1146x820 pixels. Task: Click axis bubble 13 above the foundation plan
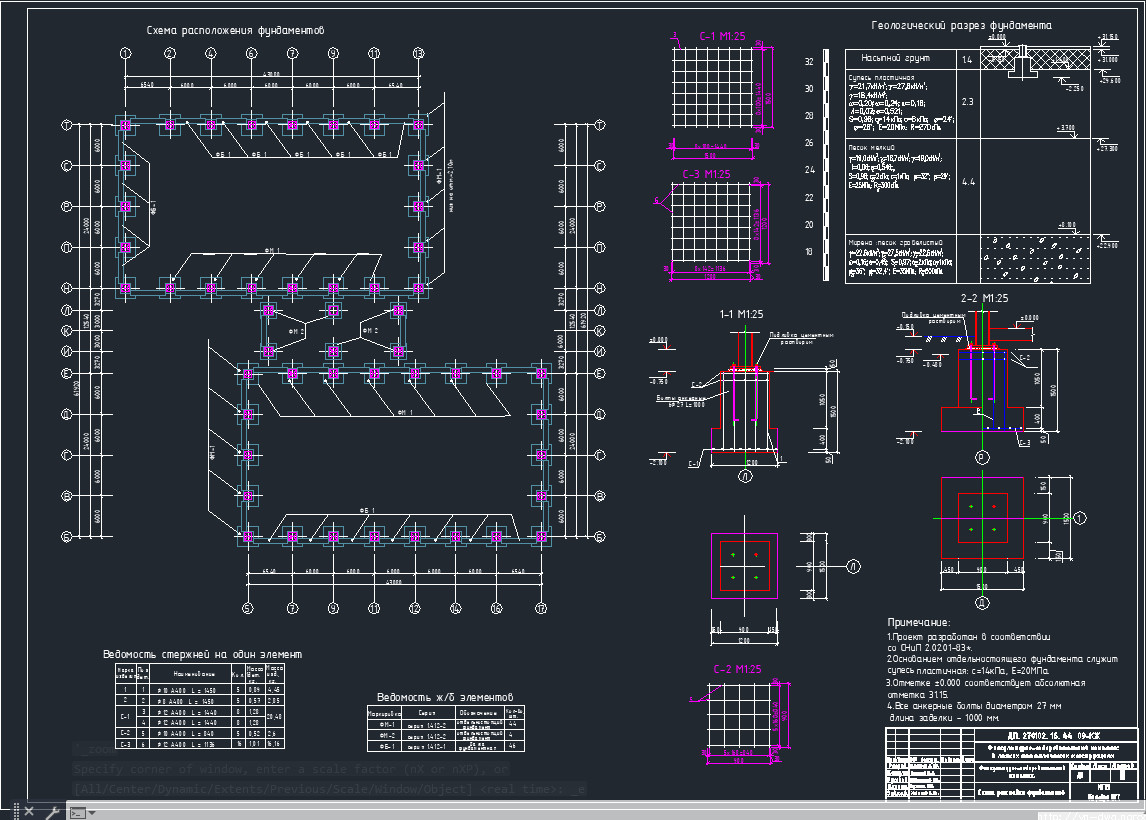point(418,53)
